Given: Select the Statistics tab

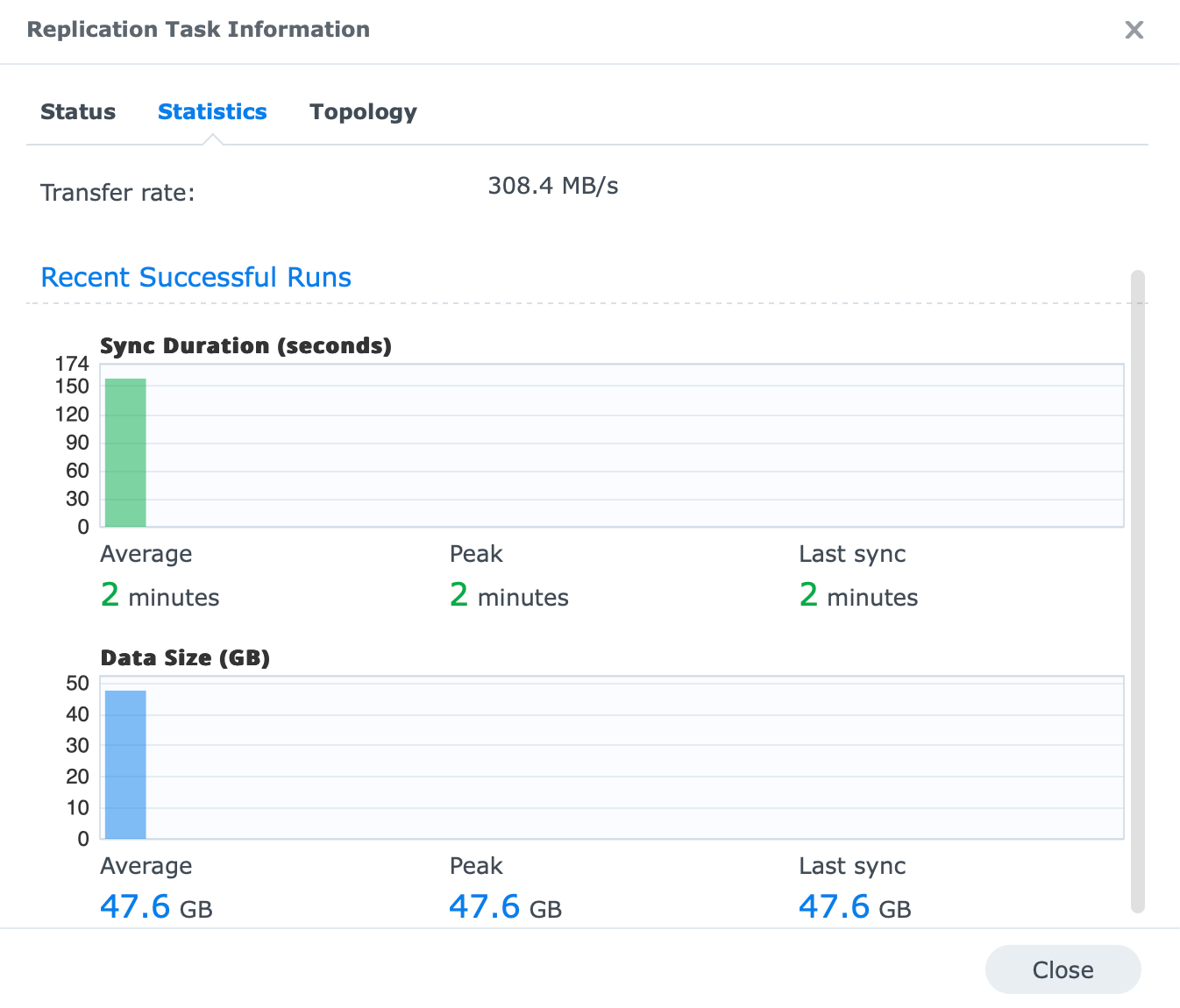Looking at the screenshot, I should (x=212, y=112).
